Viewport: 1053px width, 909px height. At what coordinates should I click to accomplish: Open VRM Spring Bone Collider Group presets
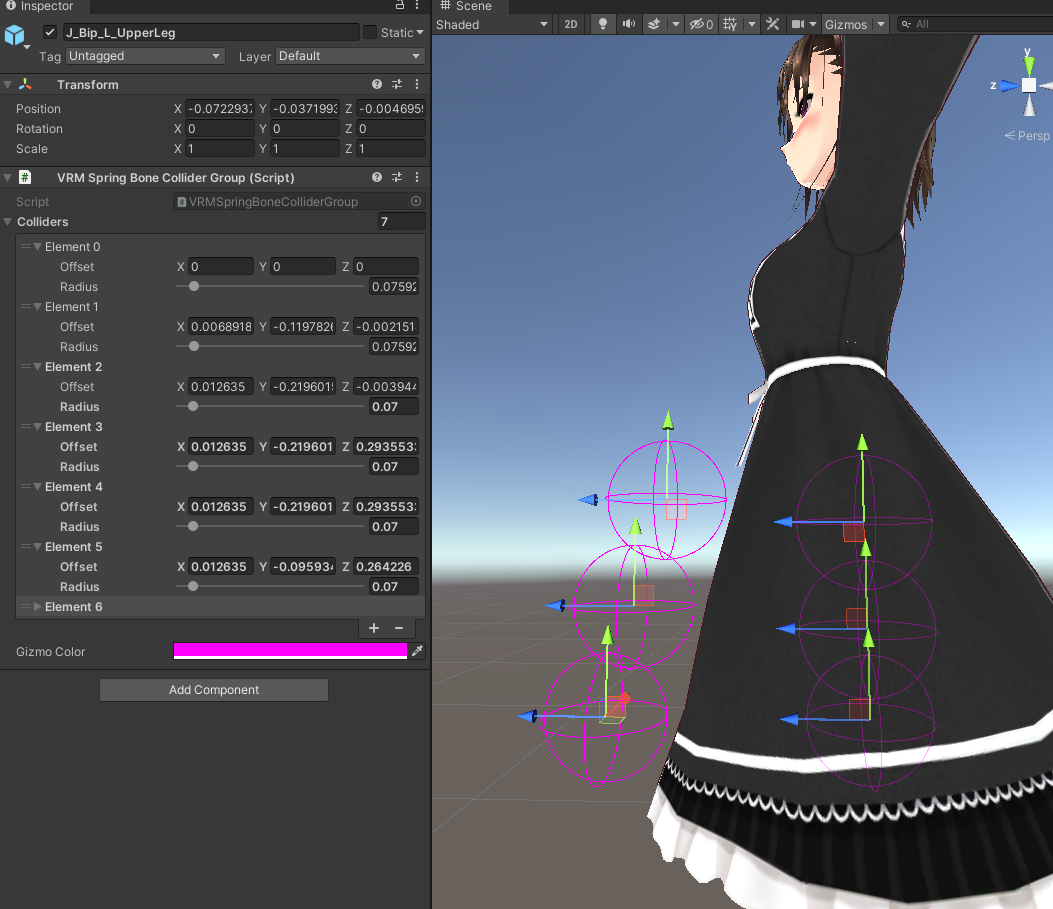[397, 177]
